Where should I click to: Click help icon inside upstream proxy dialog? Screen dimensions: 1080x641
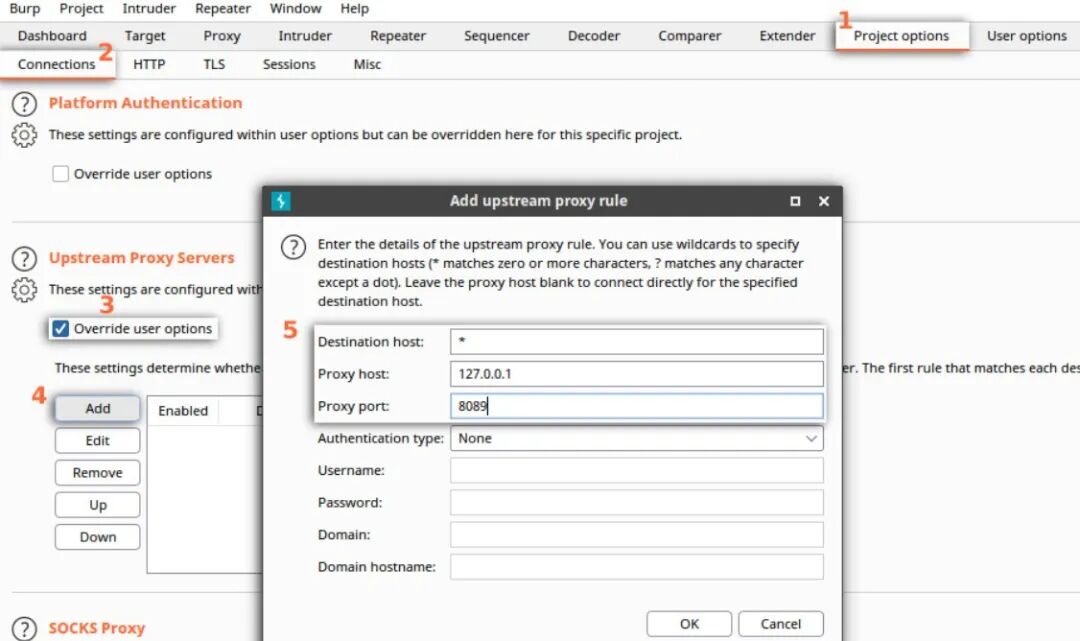pyautogui.click(x=293, y=246)
